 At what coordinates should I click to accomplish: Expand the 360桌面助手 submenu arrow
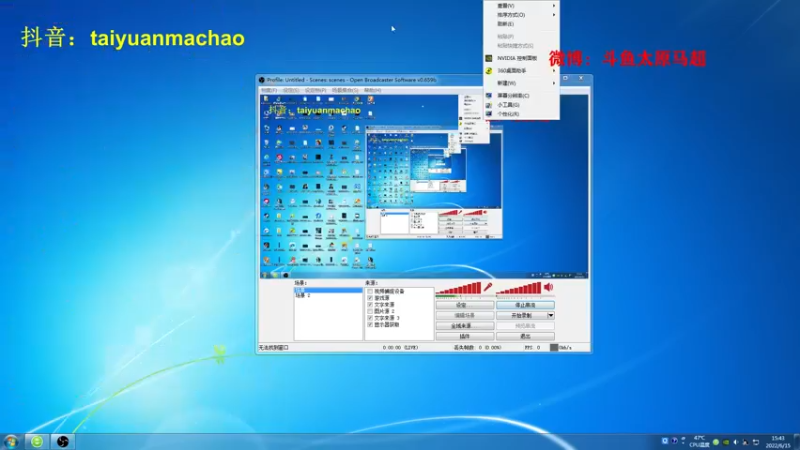(554, 70)
